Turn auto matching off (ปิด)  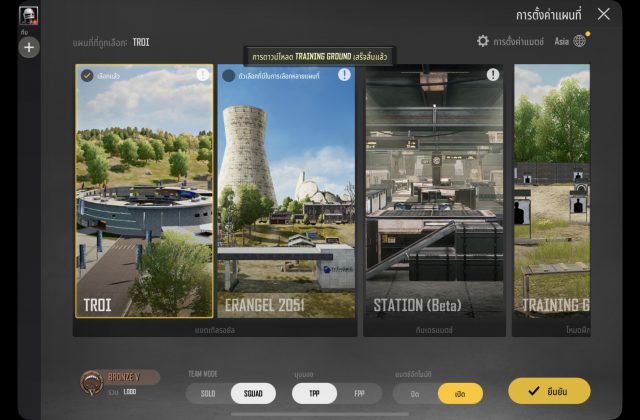coord(416,393)
